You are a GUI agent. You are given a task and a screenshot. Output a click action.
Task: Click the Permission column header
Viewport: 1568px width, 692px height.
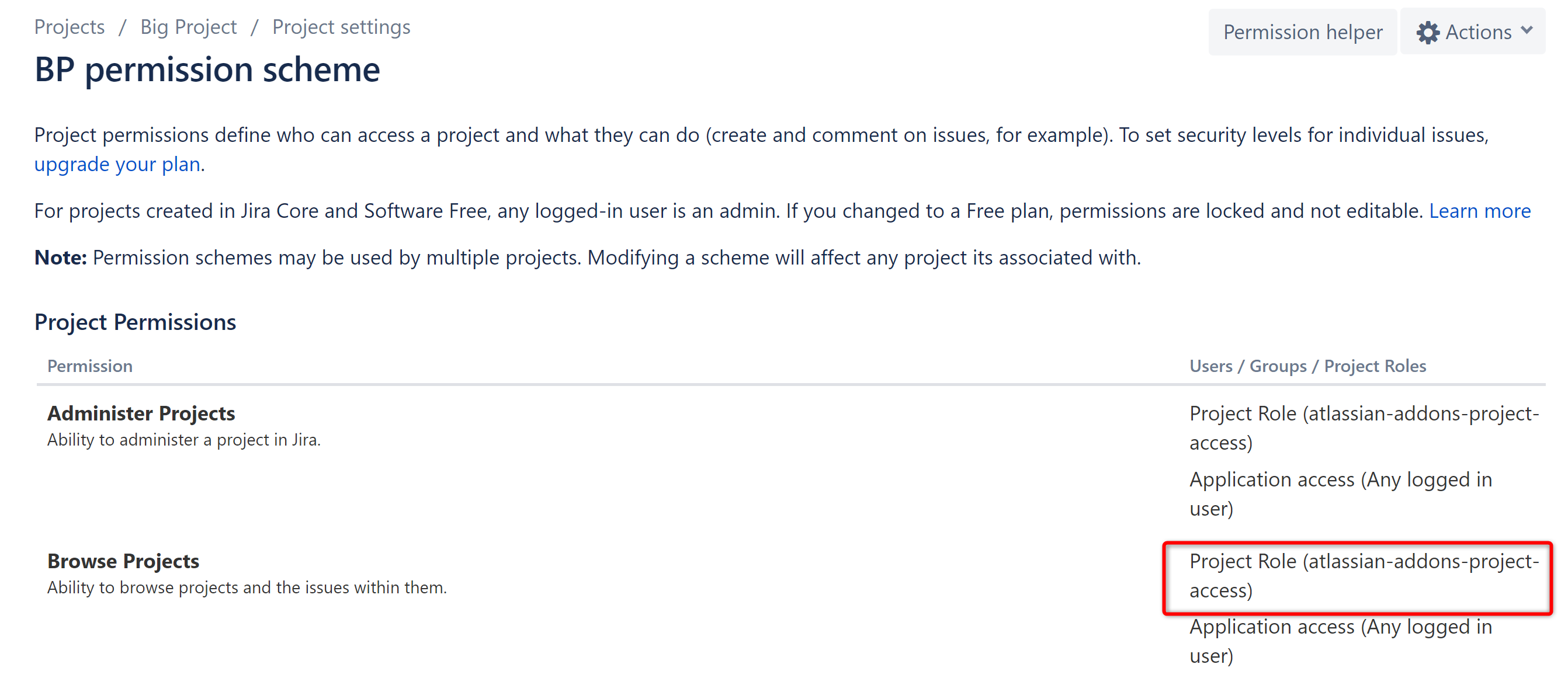click(x=89, y=366)
